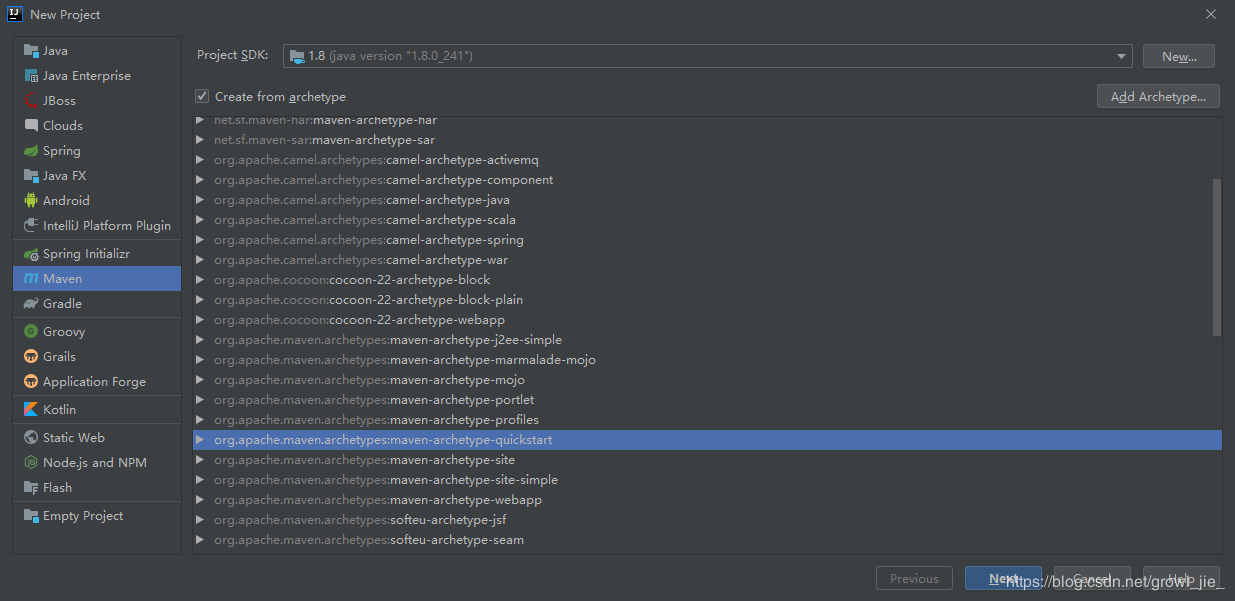Click the Kotlin icon
Viewport: 1235px width, 601px height.
point(30,410)
